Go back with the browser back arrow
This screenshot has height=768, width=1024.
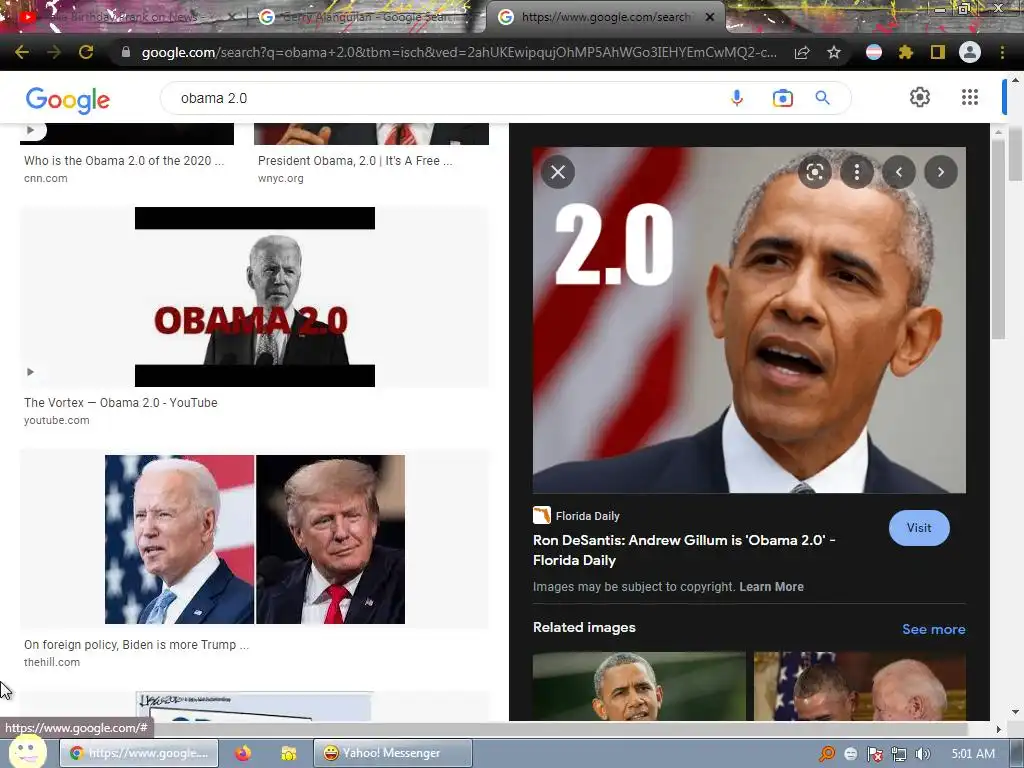(x=22, y=52)
